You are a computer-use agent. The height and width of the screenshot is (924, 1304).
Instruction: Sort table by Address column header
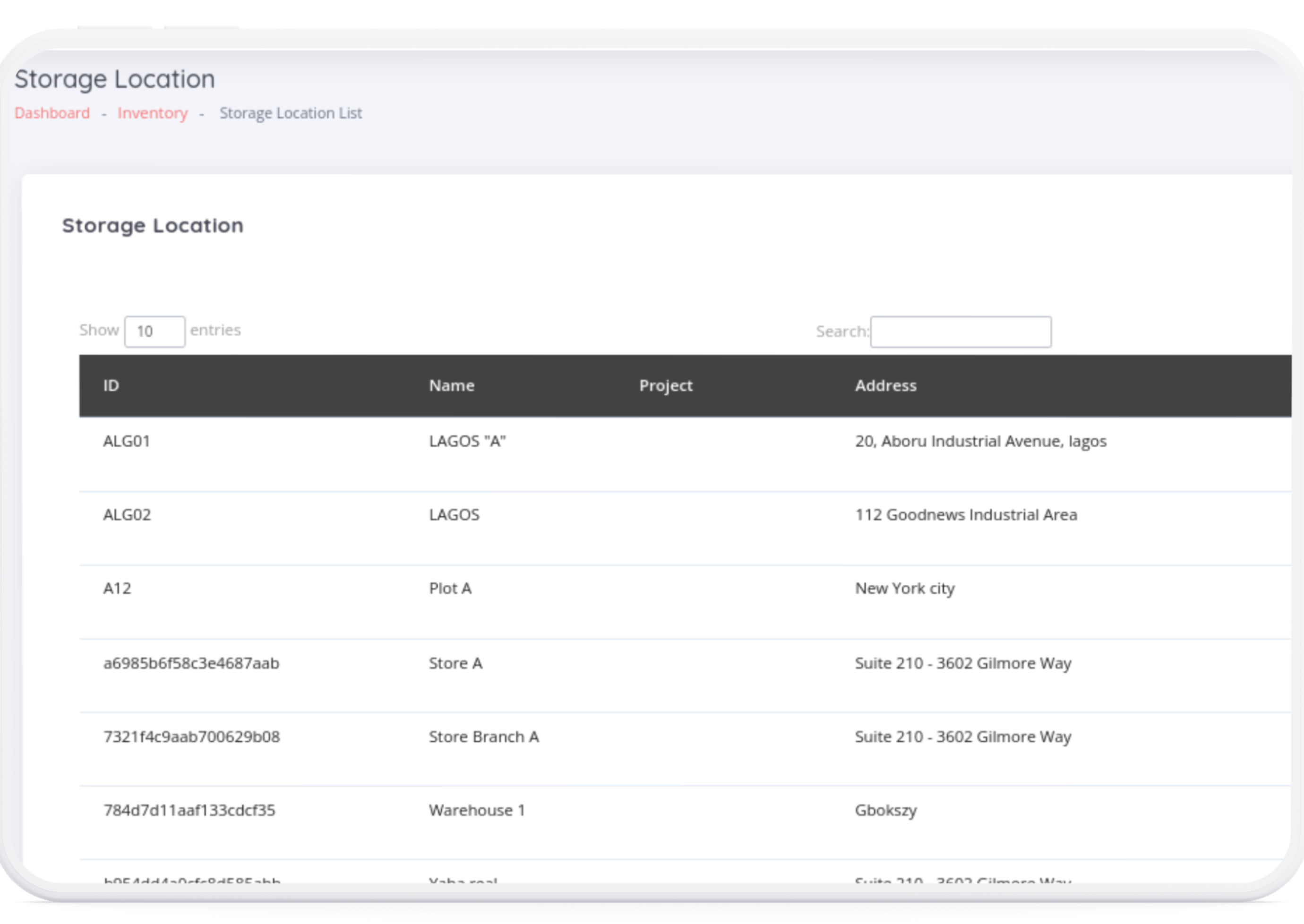pyautogui.click(x=885, y=386)
